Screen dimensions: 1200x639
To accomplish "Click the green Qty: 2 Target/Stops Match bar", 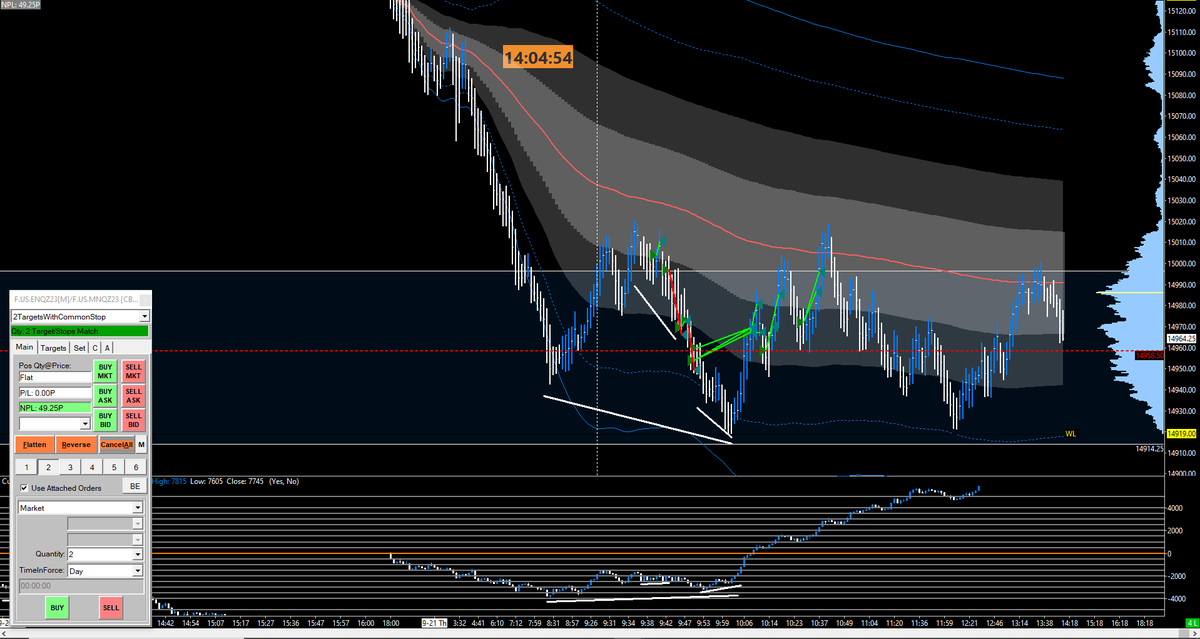I will (79, 331).
